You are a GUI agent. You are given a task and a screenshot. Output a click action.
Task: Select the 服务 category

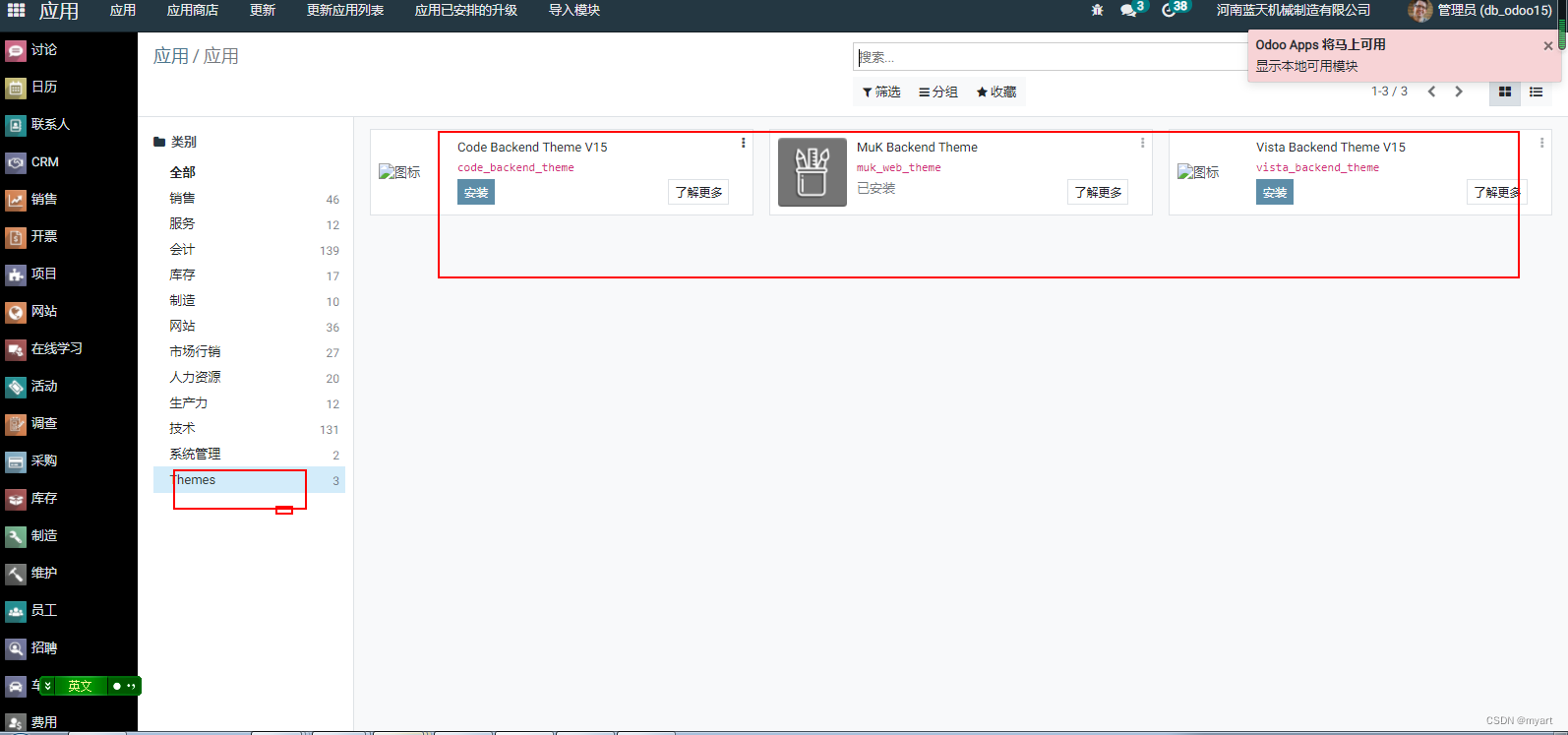coord(249,224)
